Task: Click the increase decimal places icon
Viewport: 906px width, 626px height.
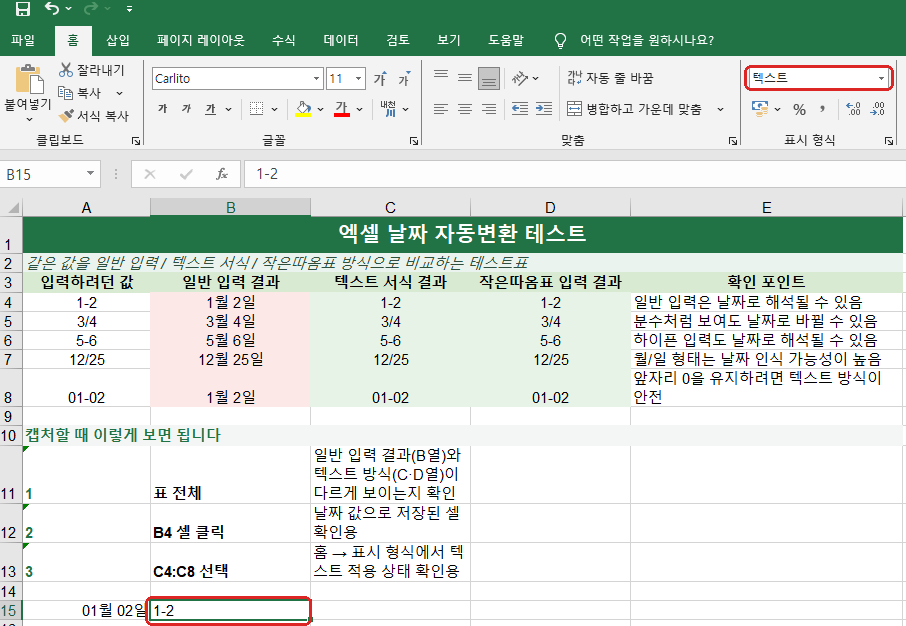Action: click(853, 109)
